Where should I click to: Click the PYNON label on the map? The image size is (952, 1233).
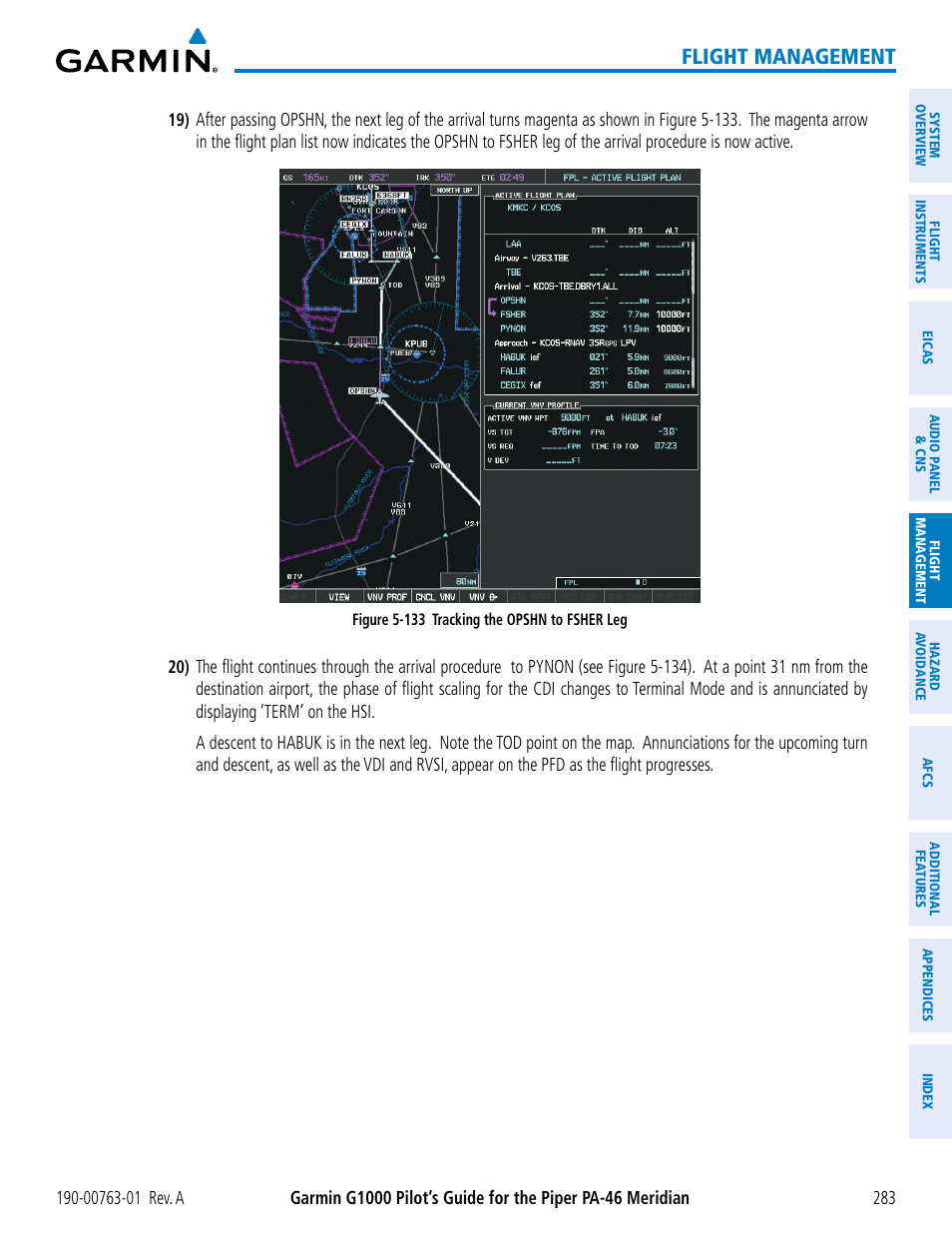pos(364,281)
